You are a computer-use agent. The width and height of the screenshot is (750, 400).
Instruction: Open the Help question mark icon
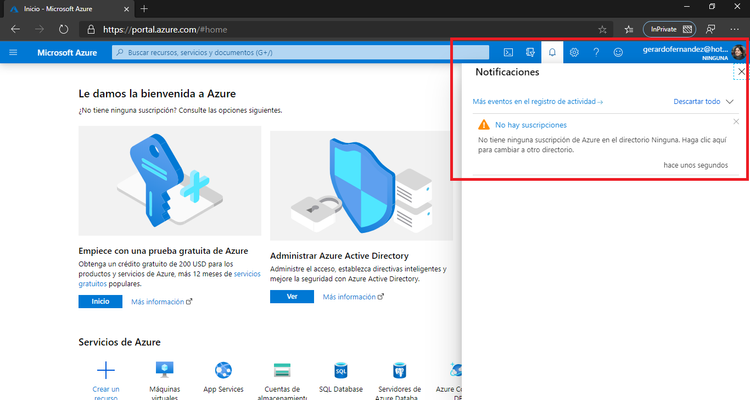[x=596, y=52]
